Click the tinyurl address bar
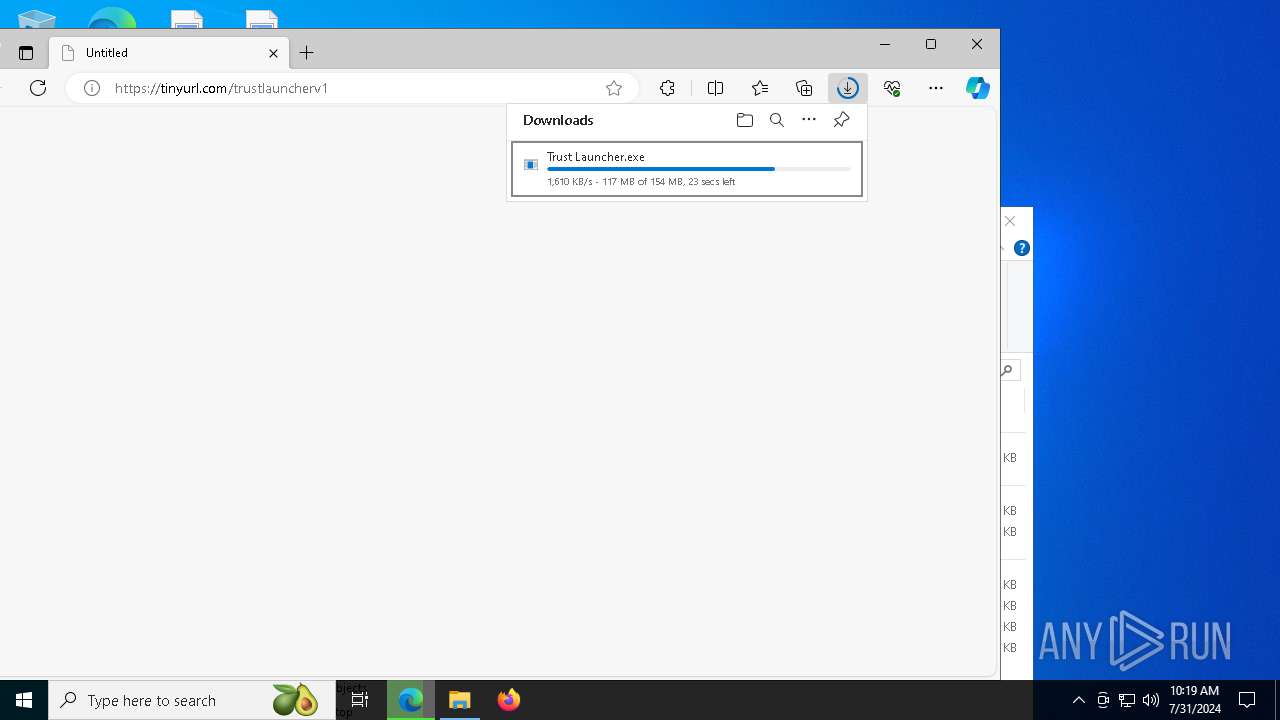 tap(352, 88)
